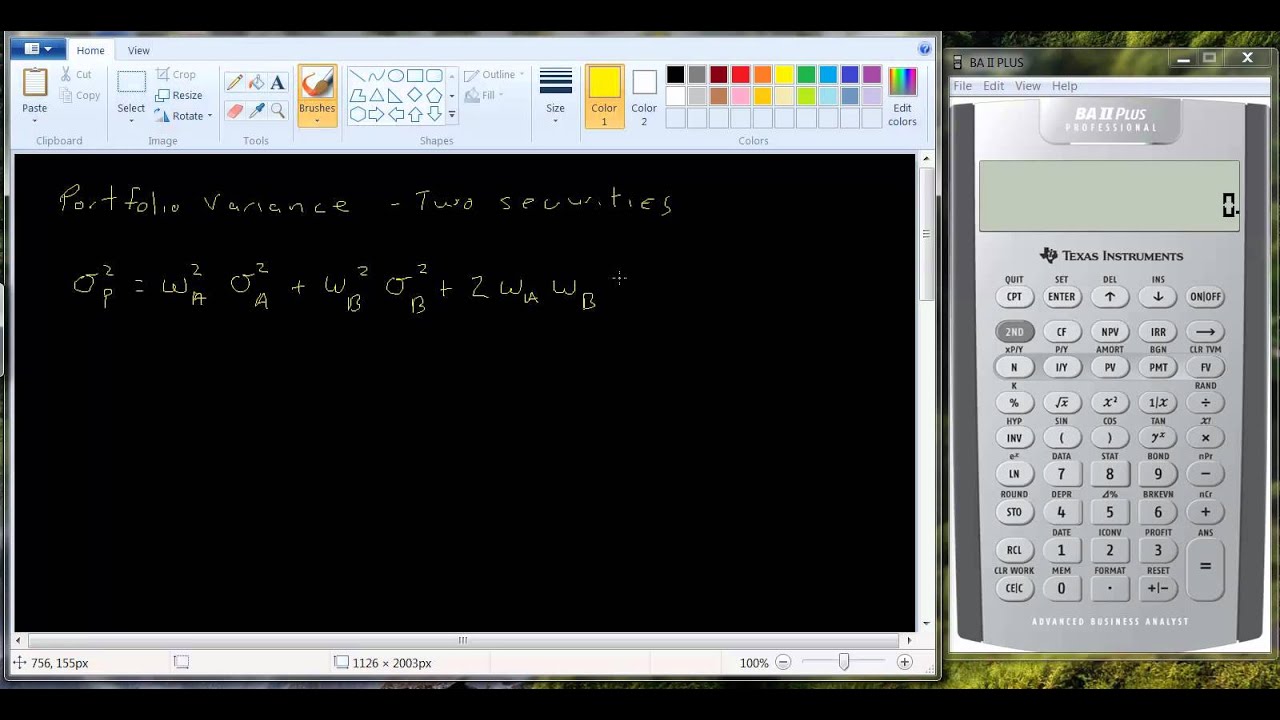
Task: Select the Text tool
Action: click(x=278, y=83)
